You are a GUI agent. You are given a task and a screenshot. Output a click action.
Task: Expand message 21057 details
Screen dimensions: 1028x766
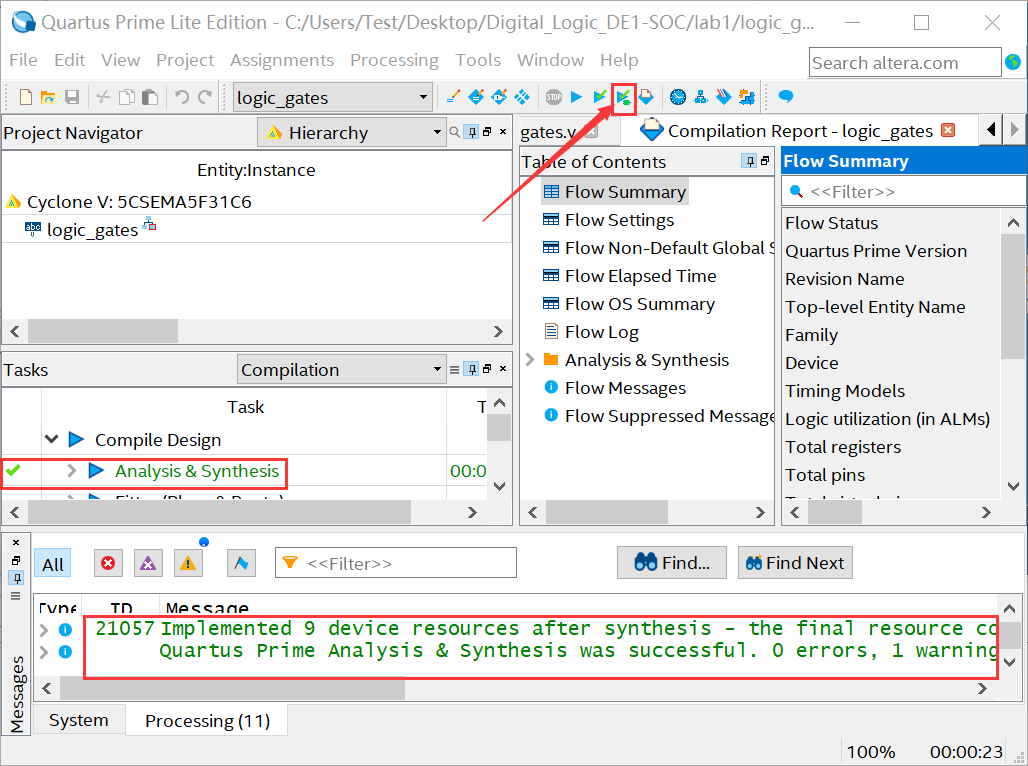click(x=44, y=630)
